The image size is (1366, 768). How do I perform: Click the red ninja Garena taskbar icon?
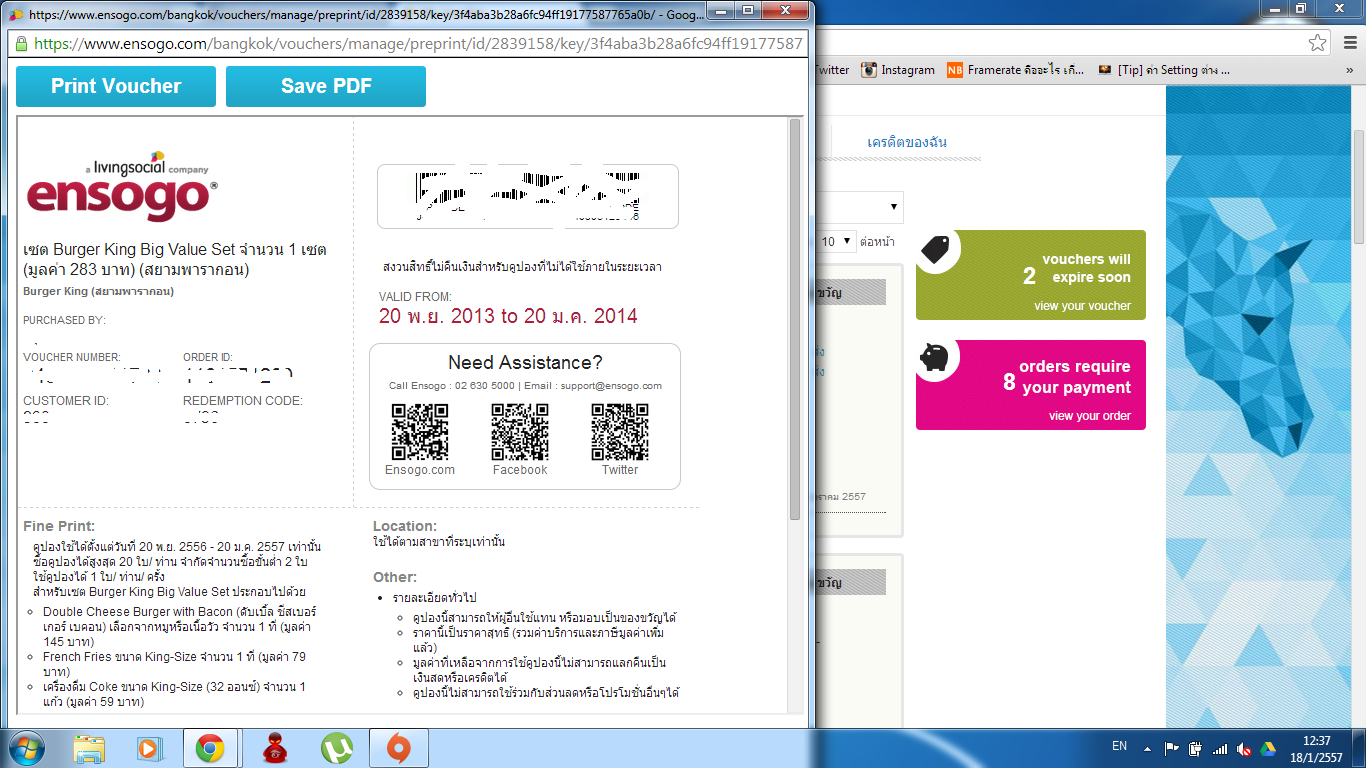[x=276, y=748]
